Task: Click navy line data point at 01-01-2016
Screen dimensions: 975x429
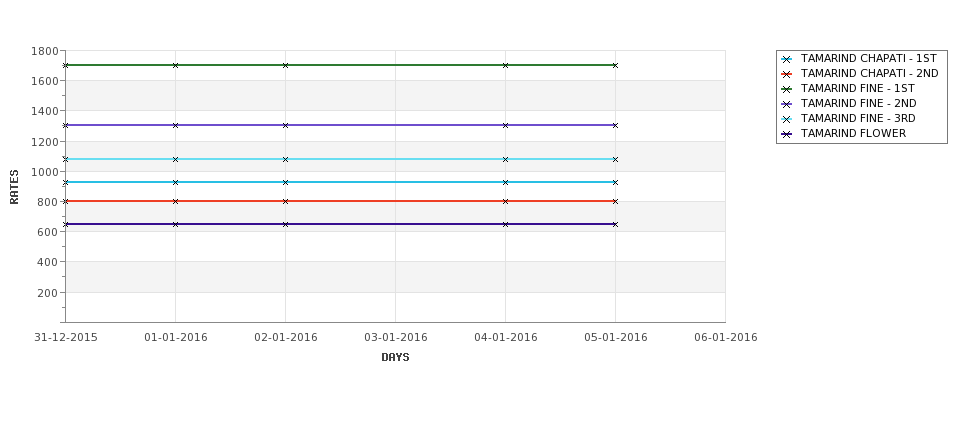Action: (175, 224)
